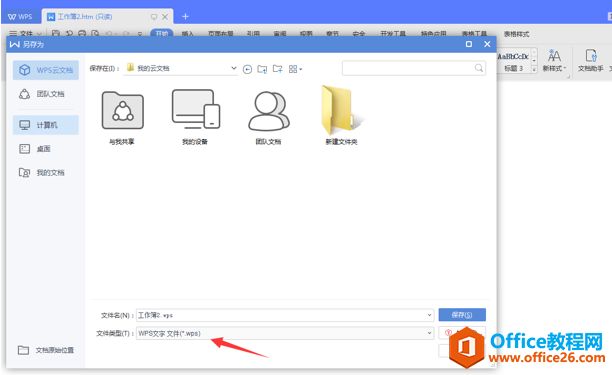Open the 文件 menu in WPS window

coord(25,34)
